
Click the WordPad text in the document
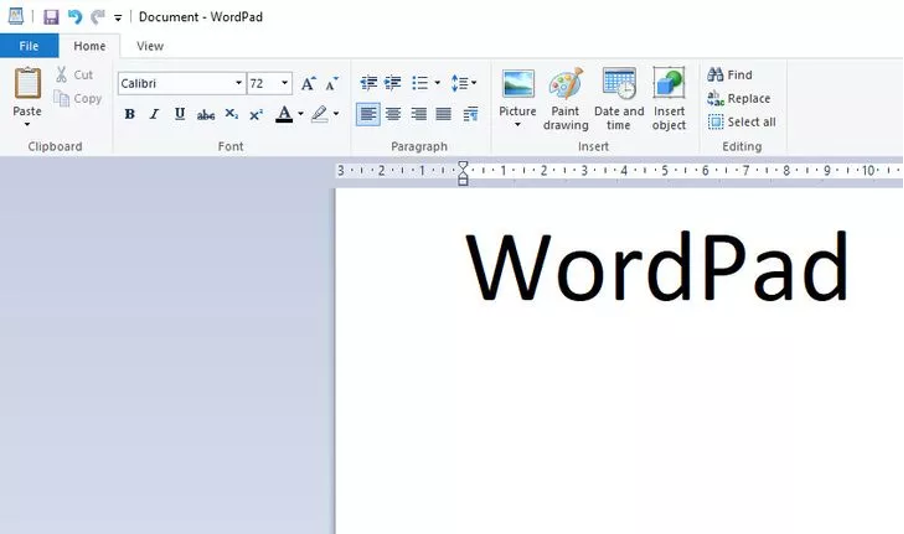[657, 266]
